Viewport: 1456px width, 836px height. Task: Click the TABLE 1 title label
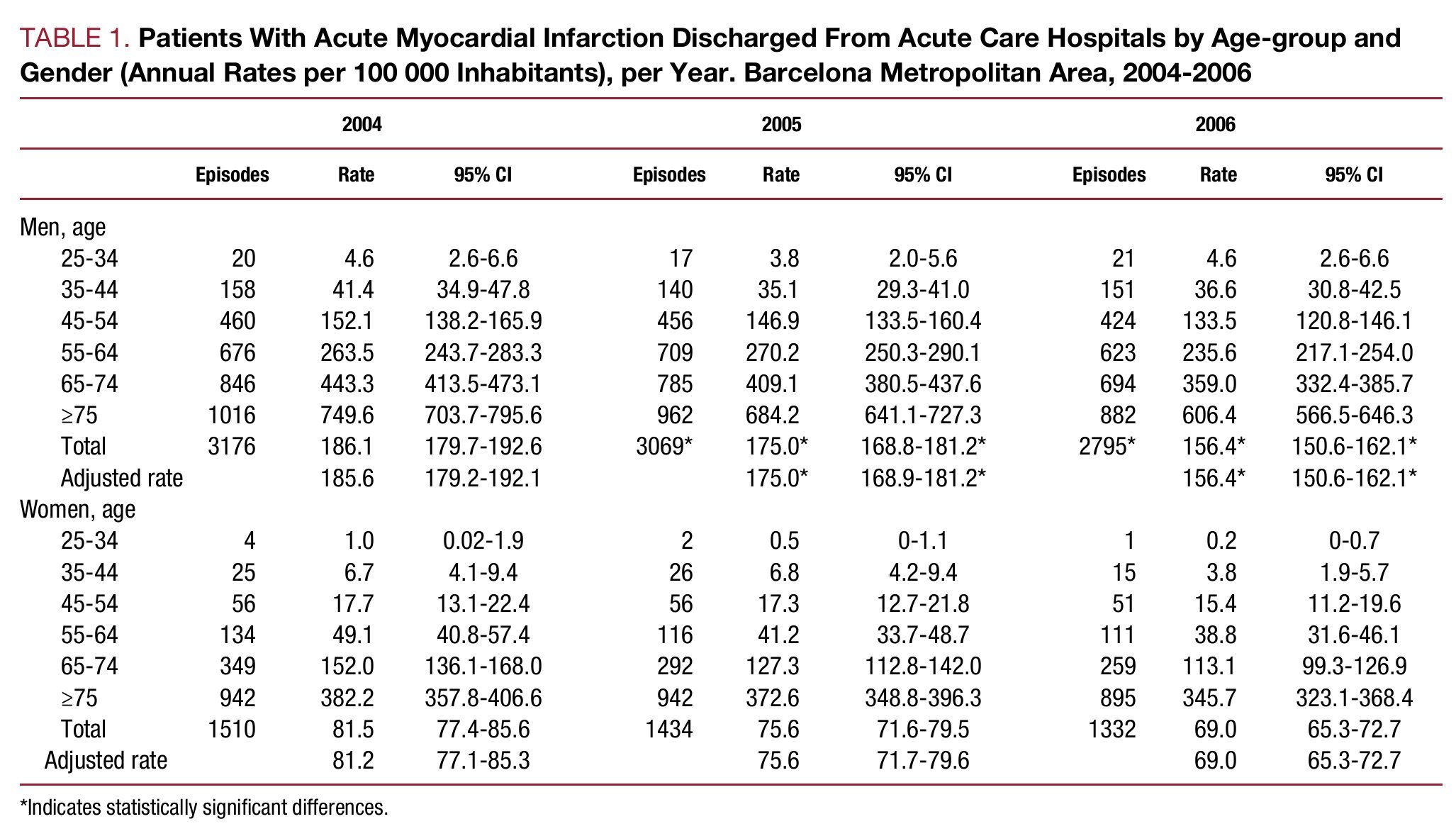pyautogui.click(x=75, y=38)
